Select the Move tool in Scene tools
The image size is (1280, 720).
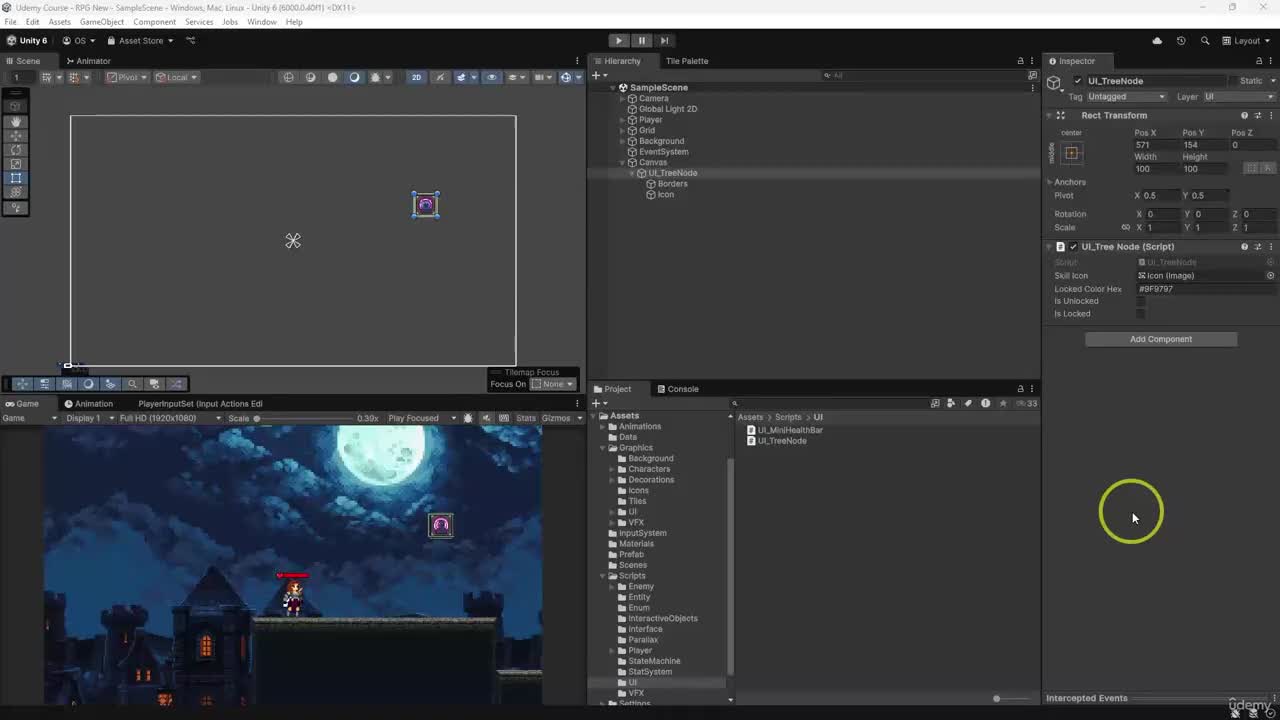[16, 136]
